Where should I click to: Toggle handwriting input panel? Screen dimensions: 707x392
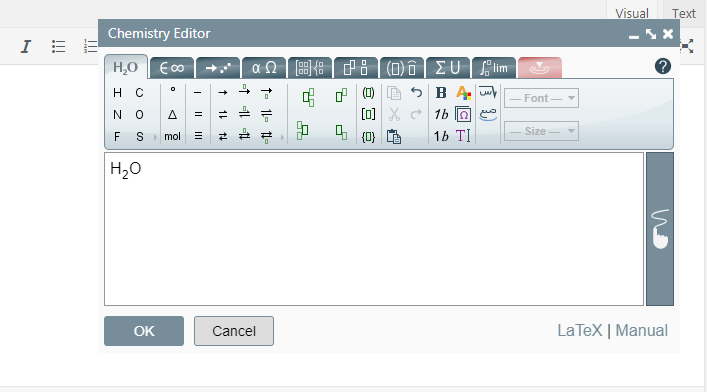[660, 229]
